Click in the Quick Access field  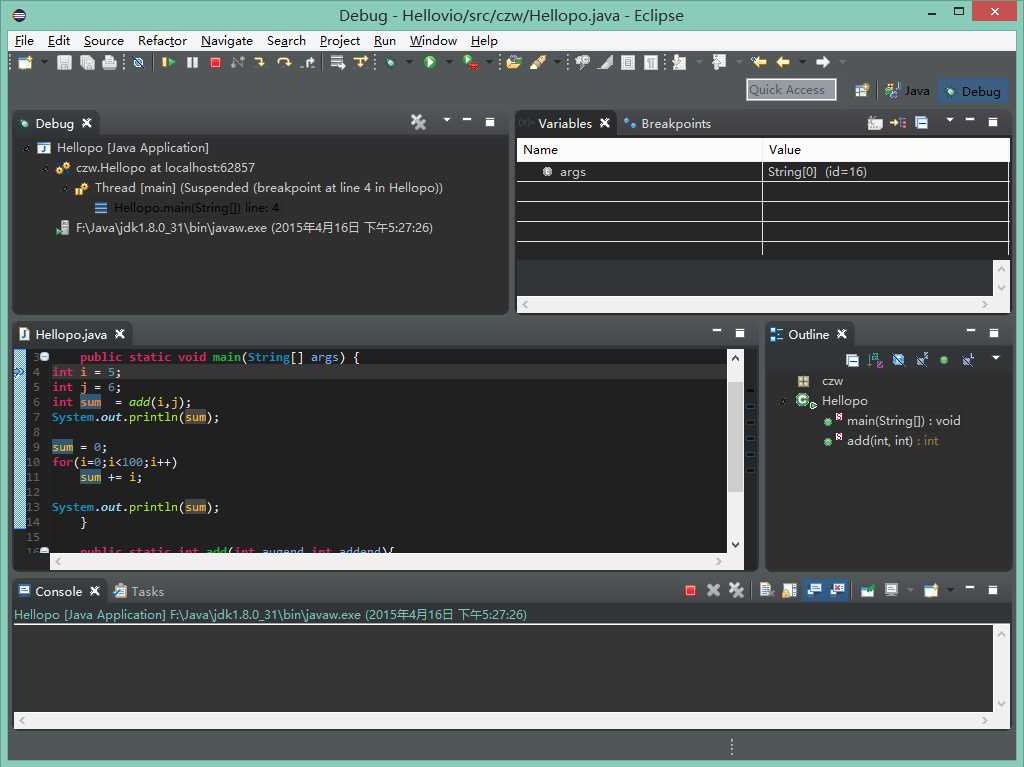791,90
